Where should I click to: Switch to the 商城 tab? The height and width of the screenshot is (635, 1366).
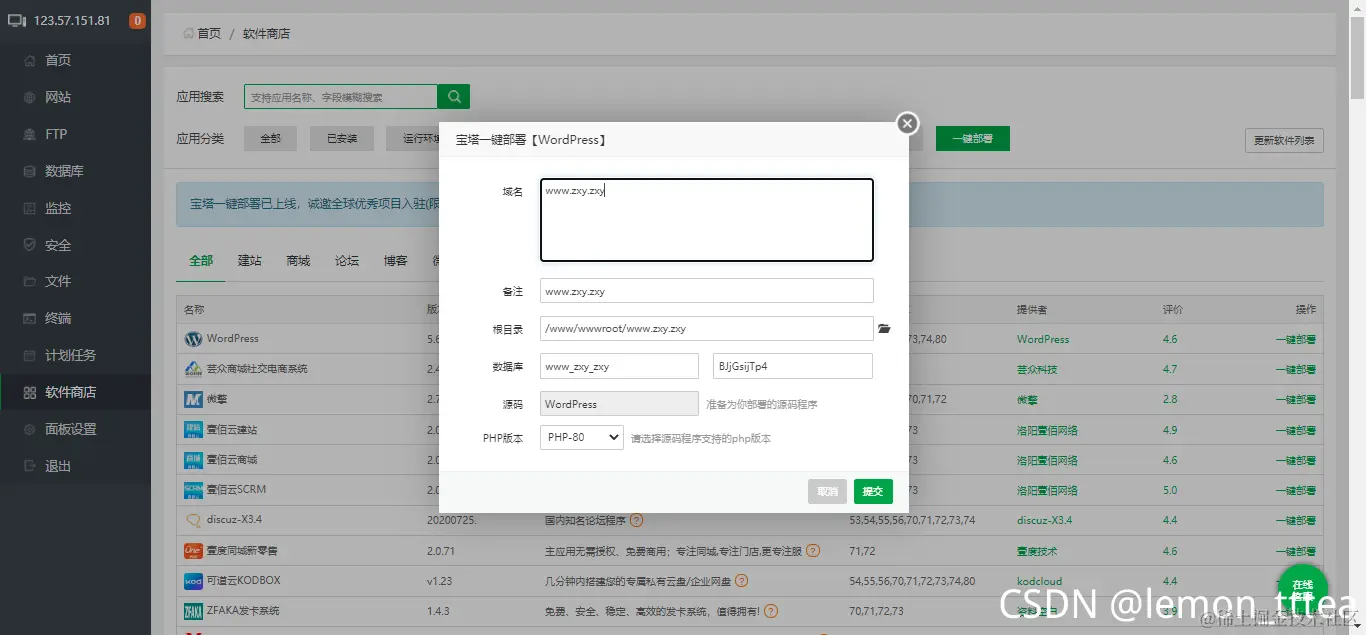click(x=298, y=260)
